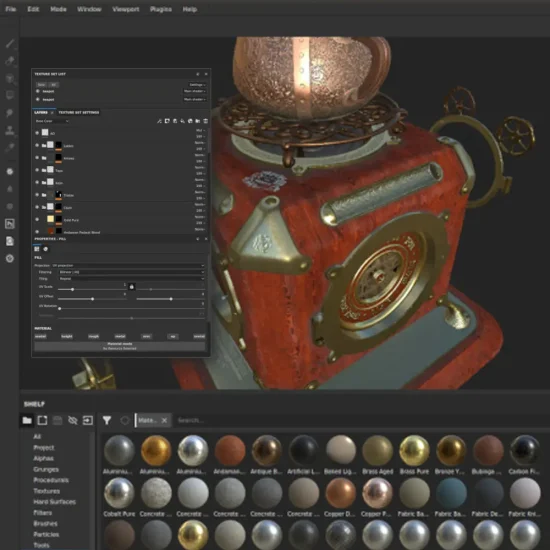
Task: Select the Eraser tool
Action: (x=10, y=61)
